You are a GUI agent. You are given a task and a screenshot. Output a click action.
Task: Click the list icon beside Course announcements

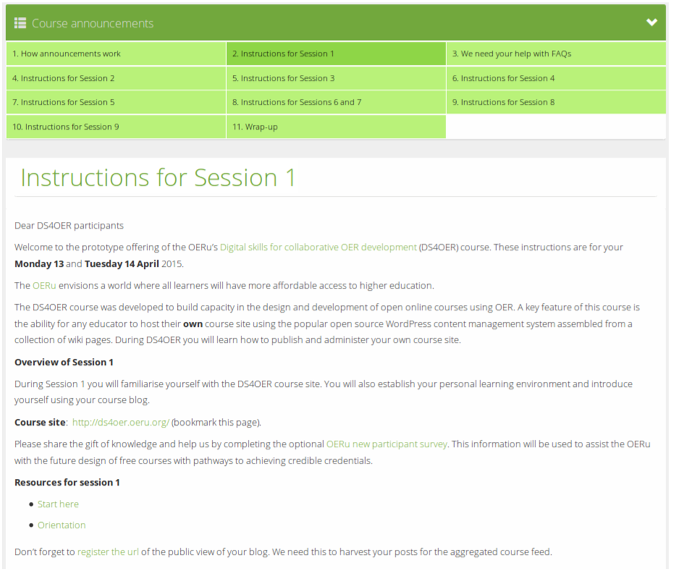coord(20,23)
